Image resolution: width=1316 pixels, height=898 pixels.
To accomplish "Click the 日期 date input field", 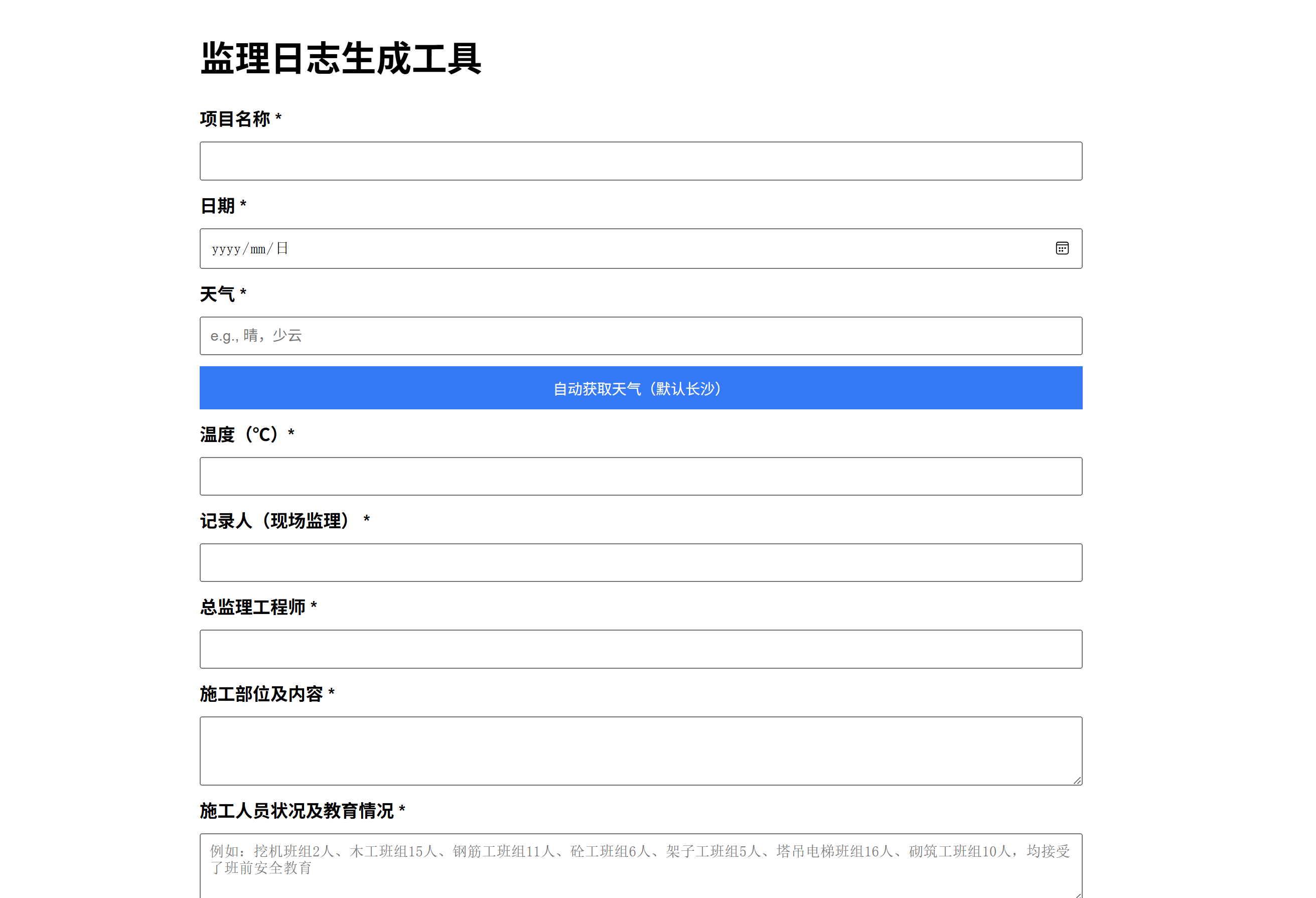I will click(x=566, y=248).
